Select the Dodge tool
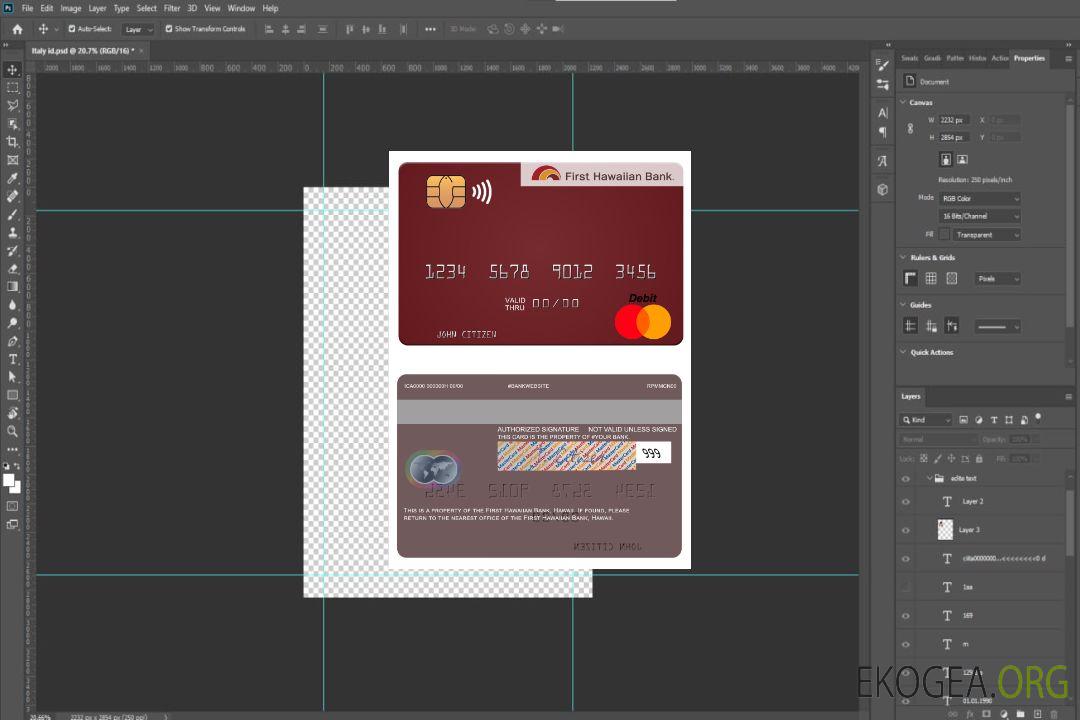The height and width of the screenshot is (720, 1080). coord(12,322)
